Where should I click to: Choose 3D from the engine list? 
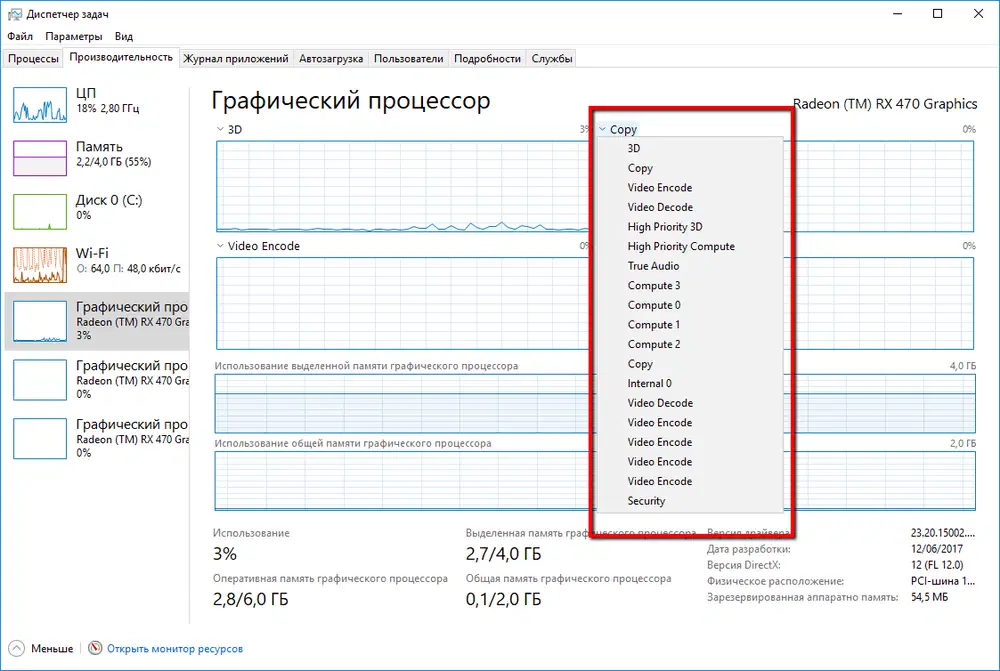point(690,149)
